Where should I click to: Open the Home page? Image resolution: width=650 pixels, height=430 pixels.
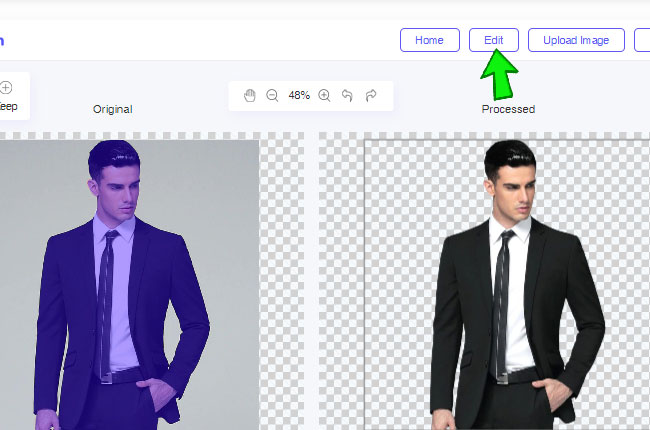coord(430,40)
